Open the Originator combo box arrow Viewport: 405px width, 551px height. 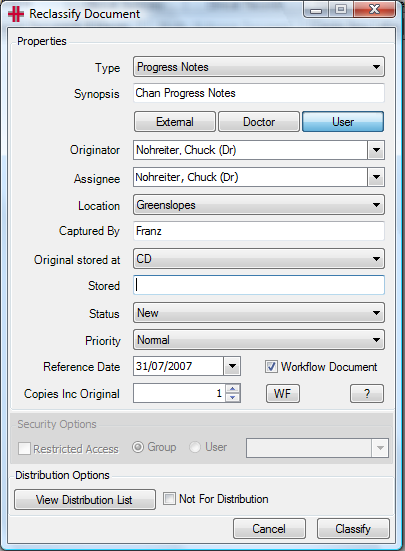[x=376, y=150]
